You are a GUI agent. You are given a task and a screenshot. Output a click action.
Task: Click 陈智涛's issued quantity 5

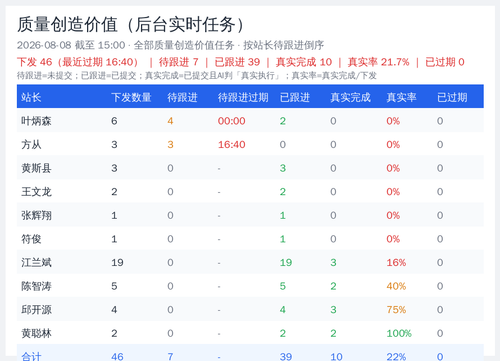click(x=114, y=286)
